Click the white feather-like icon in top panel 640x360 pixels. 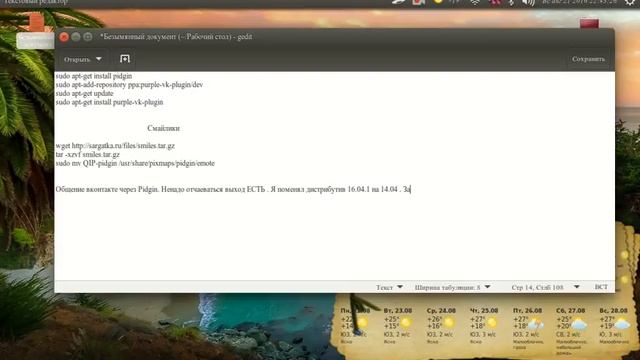click(399, 2)
